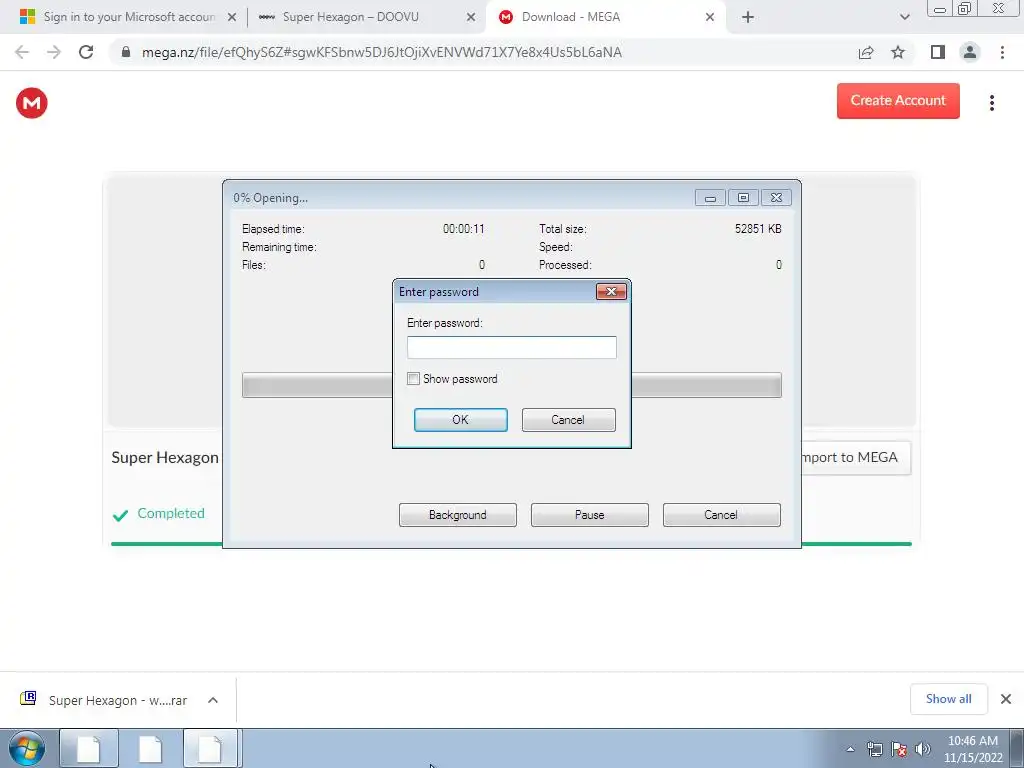
Task: Click the mega.nz URL address bar
Action: [381, 52]
